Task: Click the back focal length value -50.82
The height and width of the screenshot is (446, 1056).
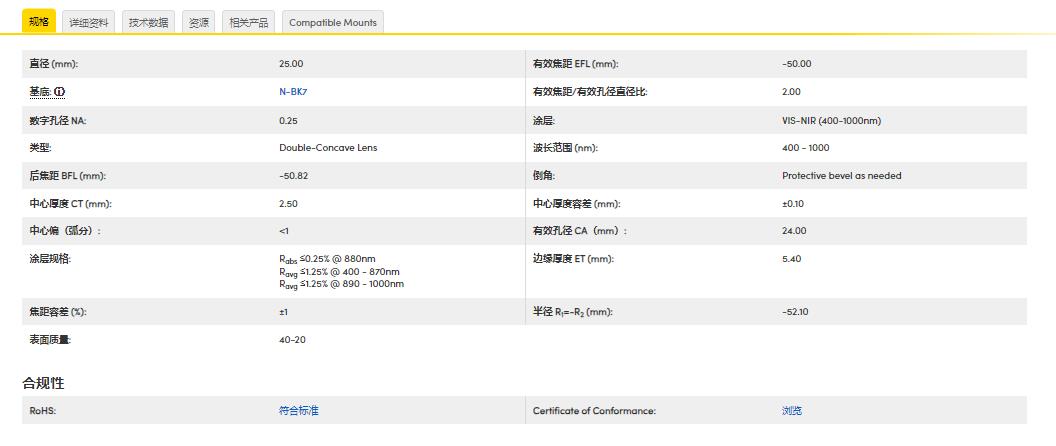Action: point(293,176)
